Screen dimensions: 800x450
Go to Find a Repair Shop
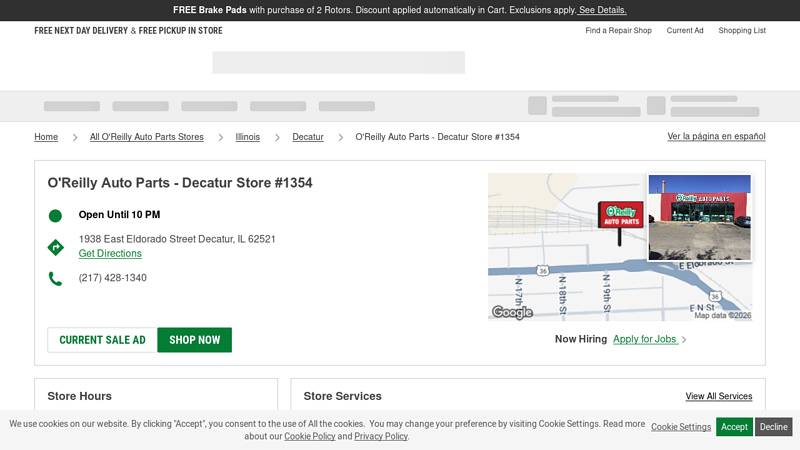tap(618, 30)
